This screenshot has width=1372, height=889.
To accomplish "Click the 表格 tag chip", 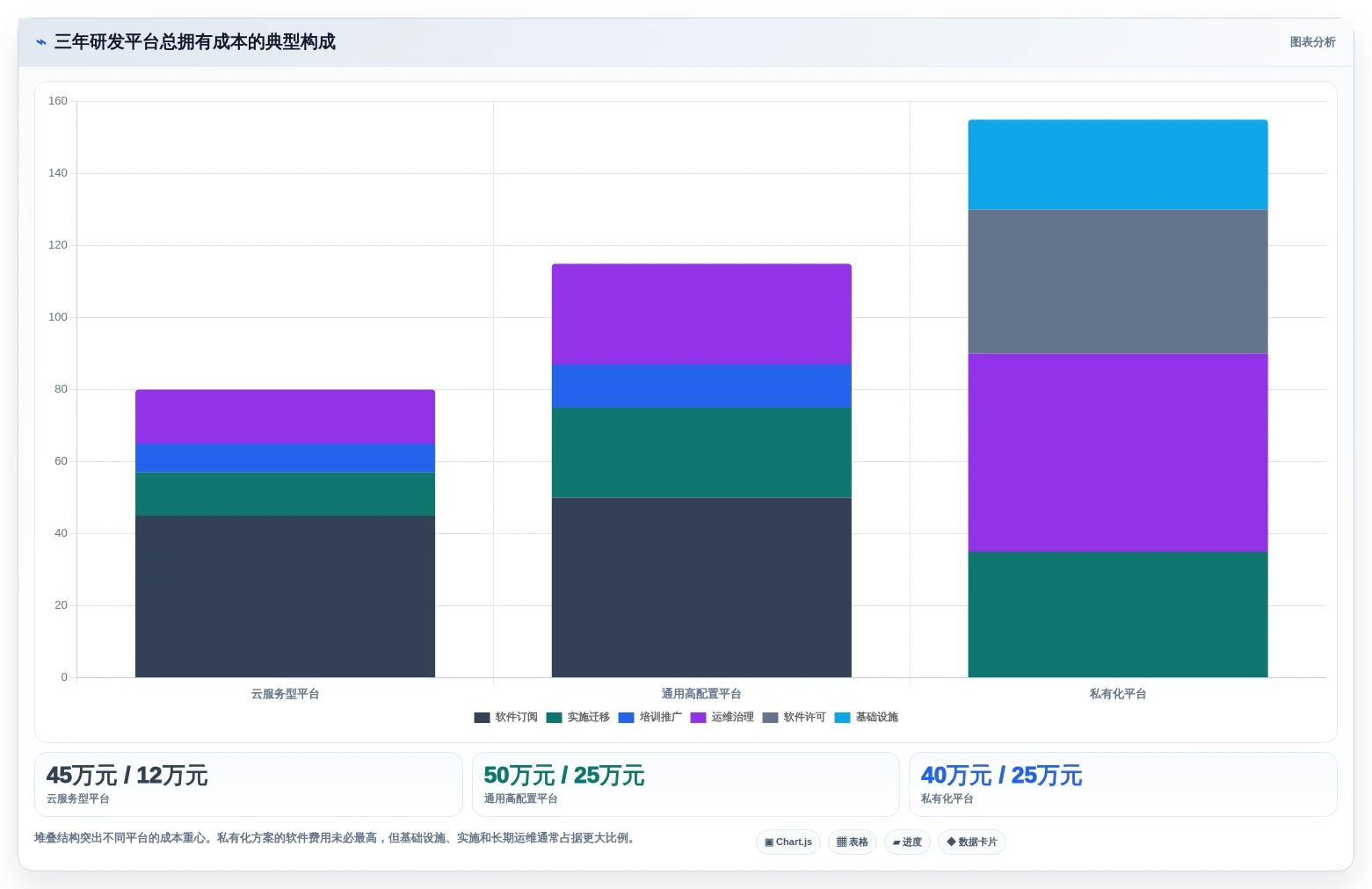I will click(853, 842).
